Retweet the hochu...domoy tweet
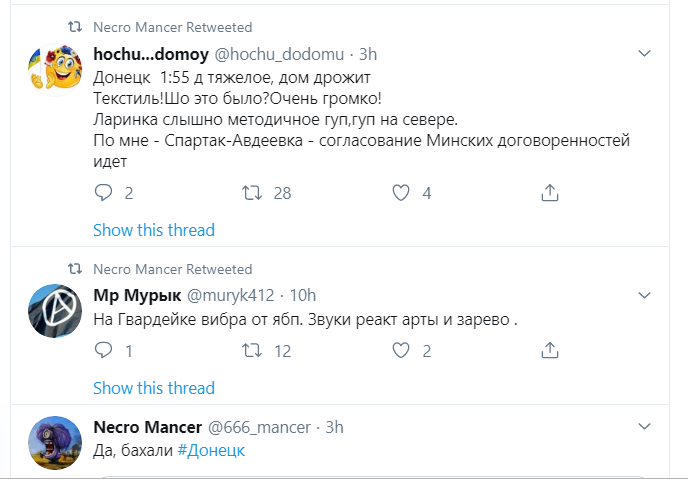The height and width of the screenshot is (482, 688). [251, 192]
